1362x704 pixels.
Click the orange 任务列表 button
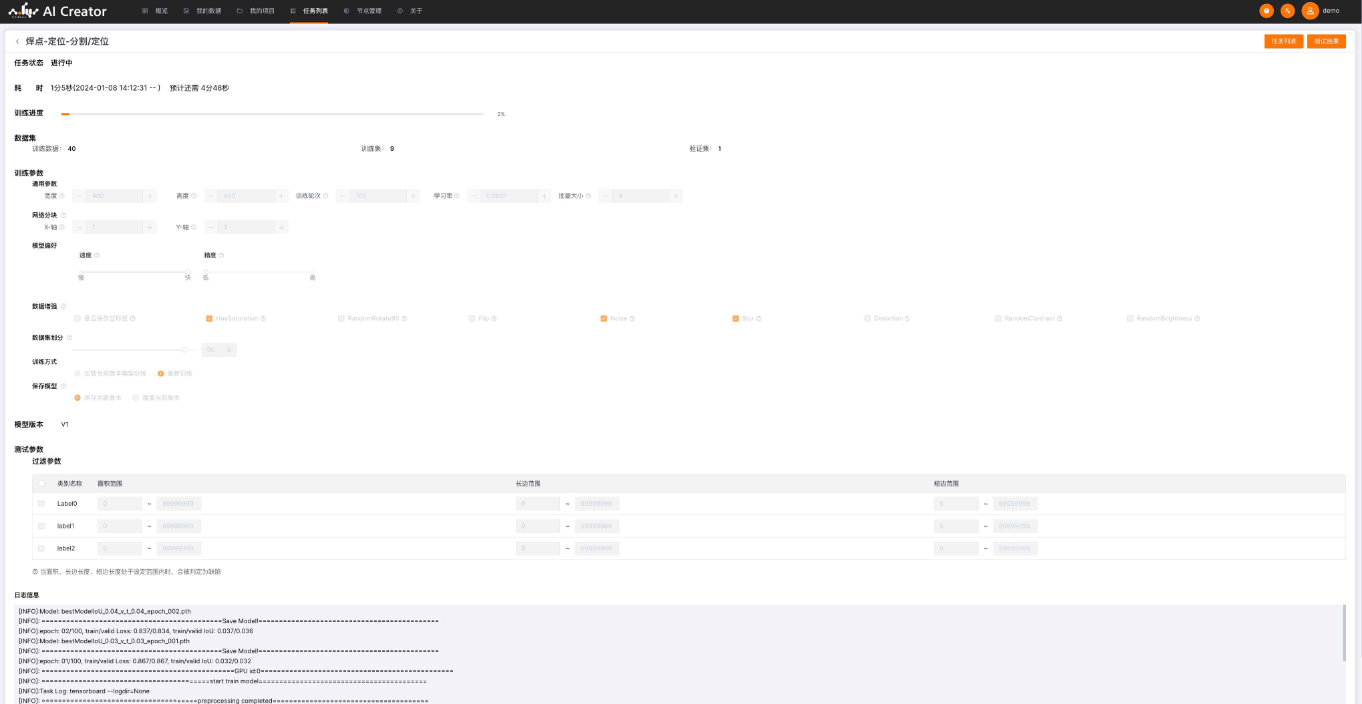tap(1284, 41)
